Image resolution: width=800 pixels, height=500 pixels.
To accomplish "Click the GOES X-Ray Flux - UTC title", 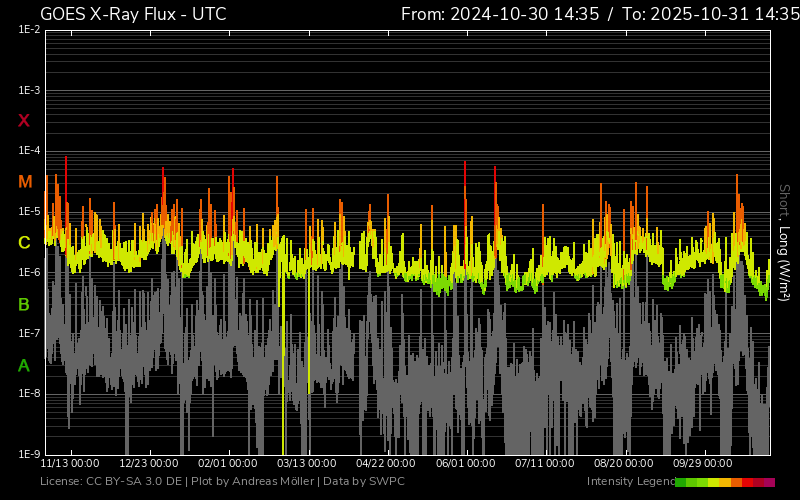I will click(x=133, y=14).
